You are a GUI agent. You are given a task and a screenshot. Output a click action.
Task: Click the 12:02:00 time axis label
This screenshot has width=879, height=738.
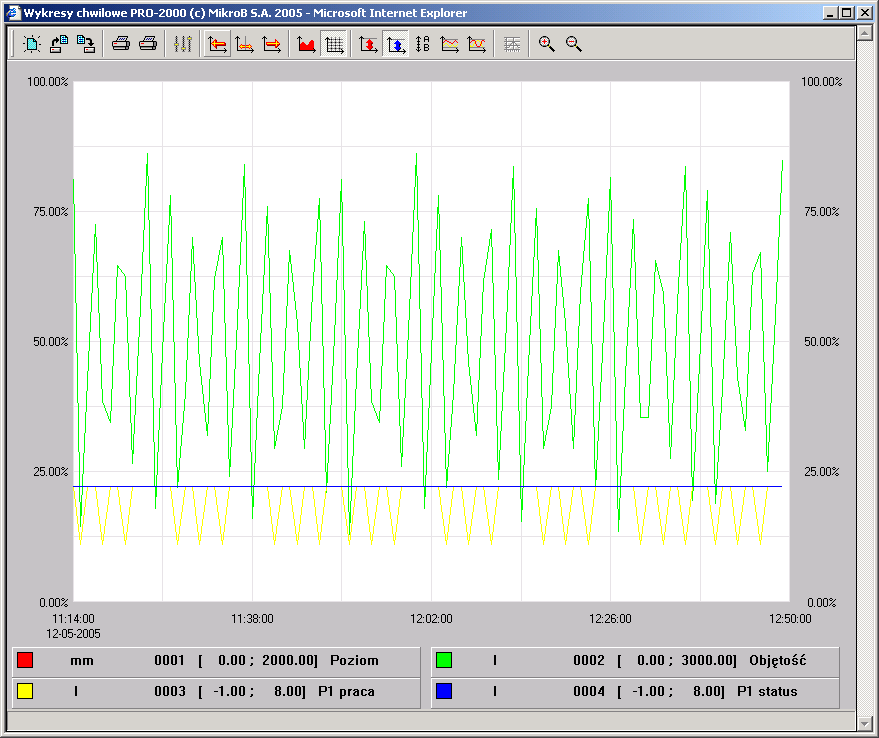431,619
